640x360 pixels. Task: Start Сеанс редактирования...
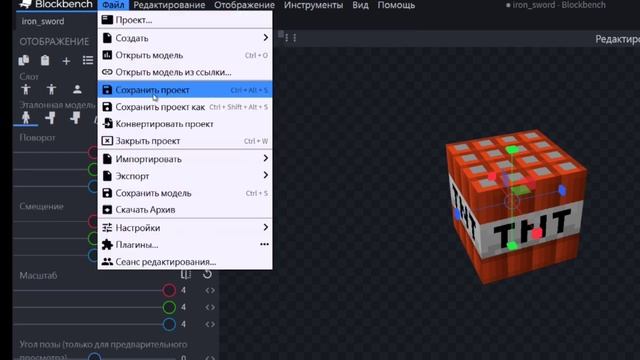coord(185,262)
